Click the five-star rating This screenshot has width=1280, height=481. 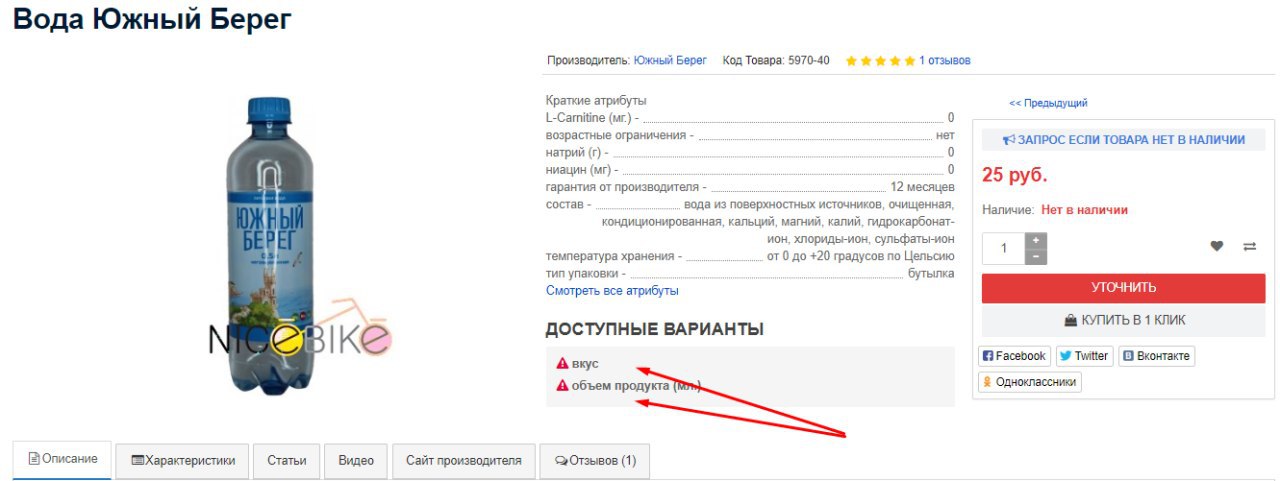(x=880, y=61)
